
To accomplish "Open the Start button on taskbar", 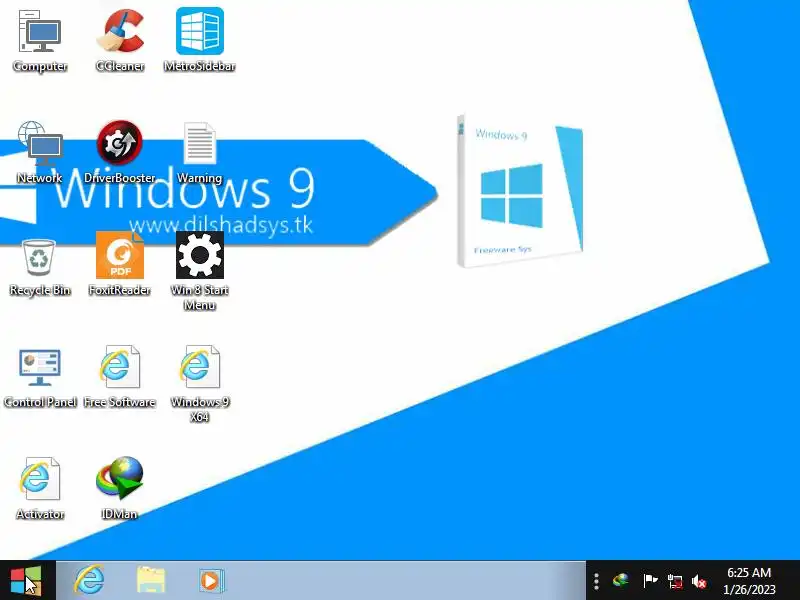I will 27,581.
